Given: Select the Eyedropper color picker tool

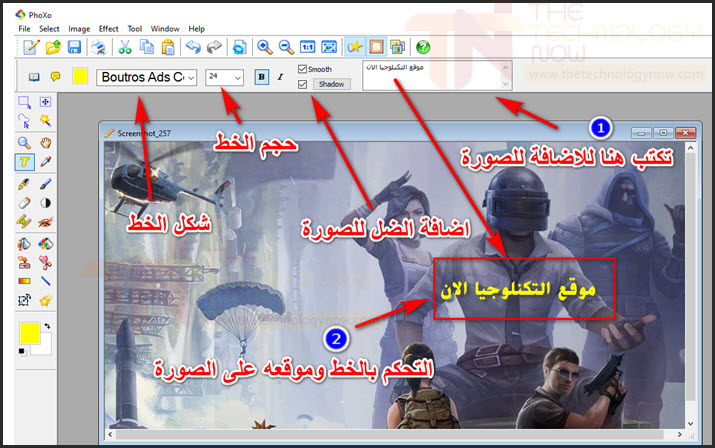Looking at the screenshot, I should [45, 162].
